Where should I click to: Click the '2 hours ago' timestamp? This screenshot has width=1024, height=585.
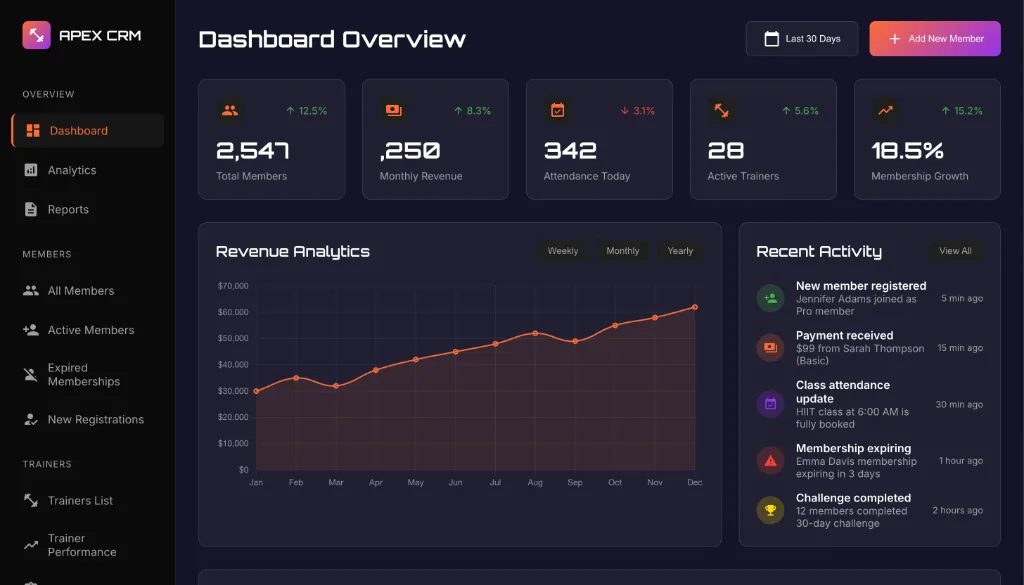coord(957,511)
